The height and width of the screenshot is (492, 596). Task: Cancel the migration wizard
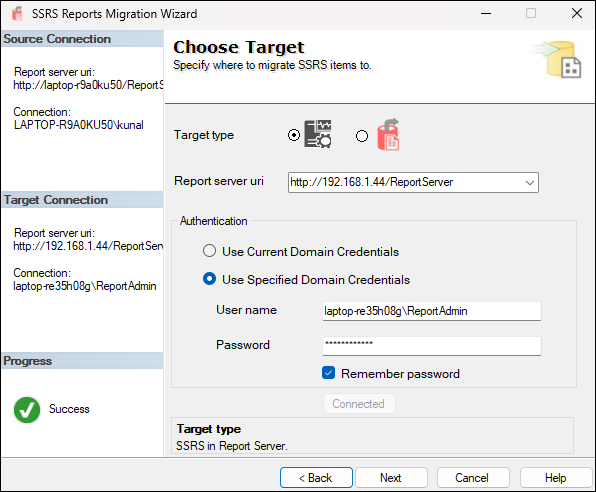click(x=473, y=478)
